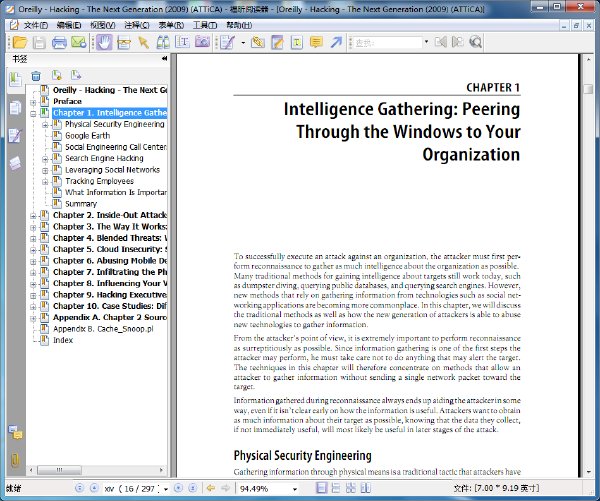Select the blue arrow drawing tool
The height and width of the screenshot is (501, 600).
336,42
